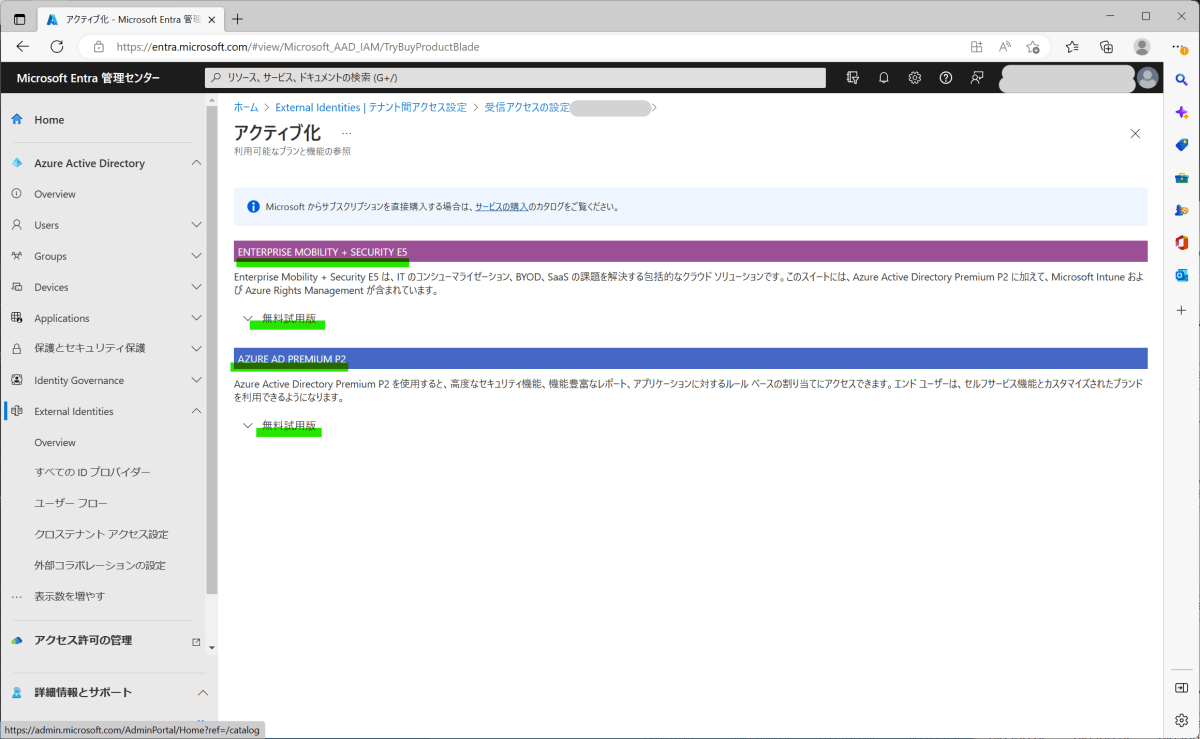This screenshot has height=739, width=1200.
Task: Click the サービスの購入 link
Action: [502, 207]
